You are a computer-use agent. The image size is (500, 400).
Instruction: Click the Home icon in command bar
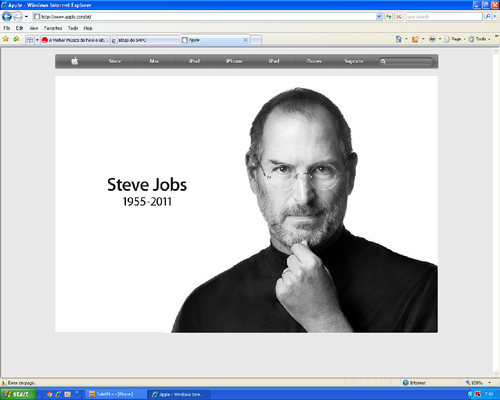[x=398, y=39]
